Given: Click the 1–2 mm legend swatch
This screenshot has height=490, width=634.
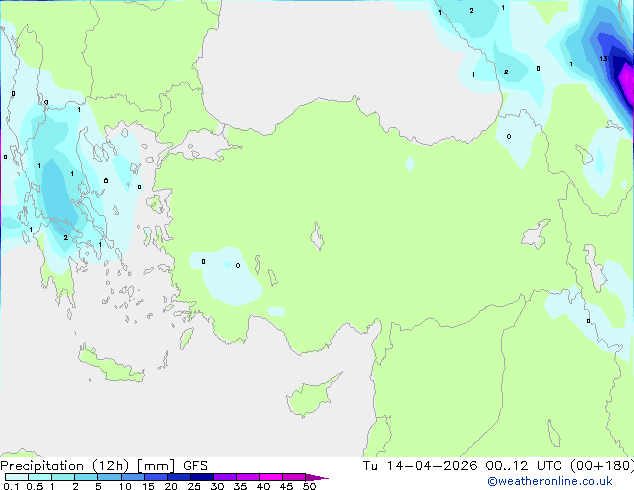Looking at the screenshot, I should [x=63, y=477].
